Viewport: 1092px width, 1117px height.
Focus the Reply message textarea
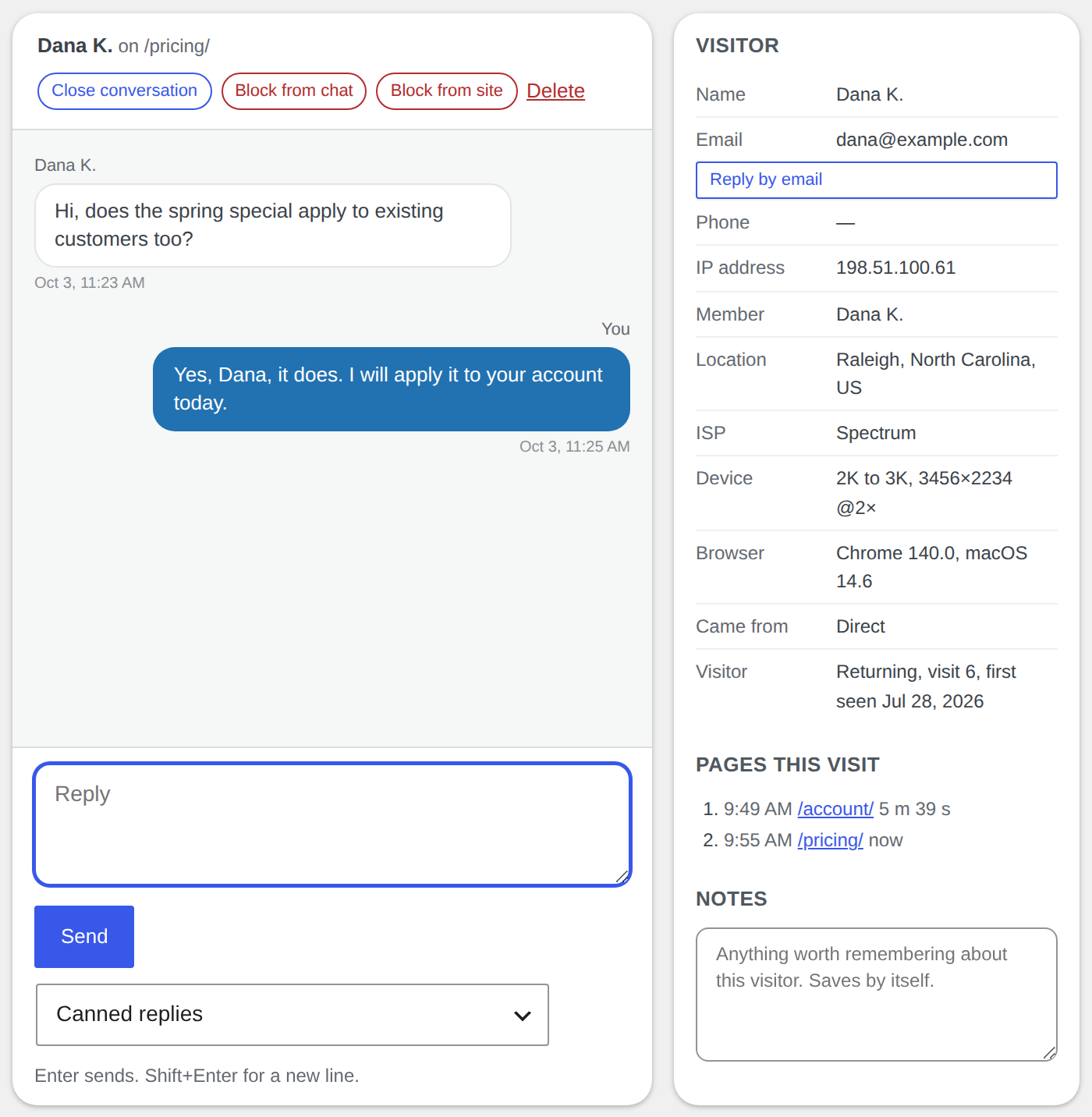point(332,824)
